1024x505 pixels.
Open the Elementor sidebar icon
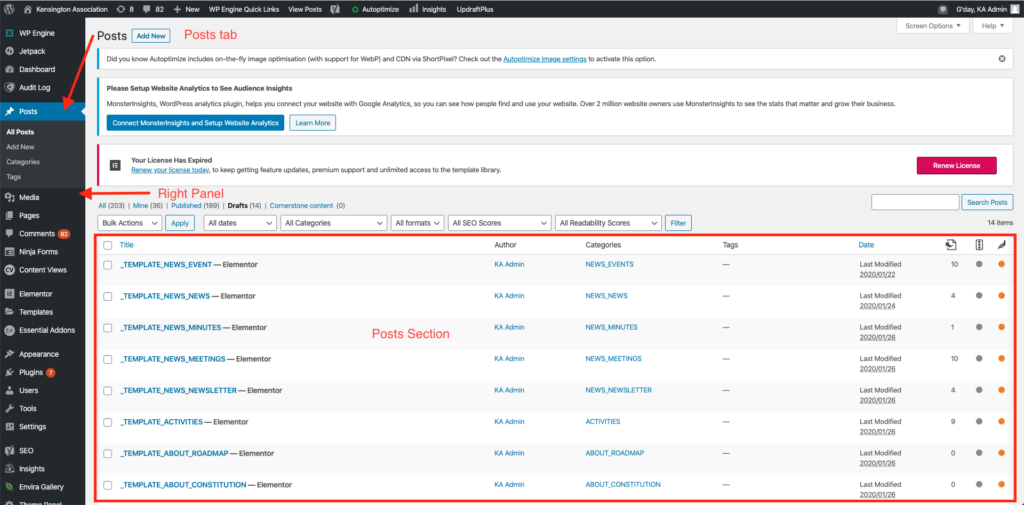[10, 294]
